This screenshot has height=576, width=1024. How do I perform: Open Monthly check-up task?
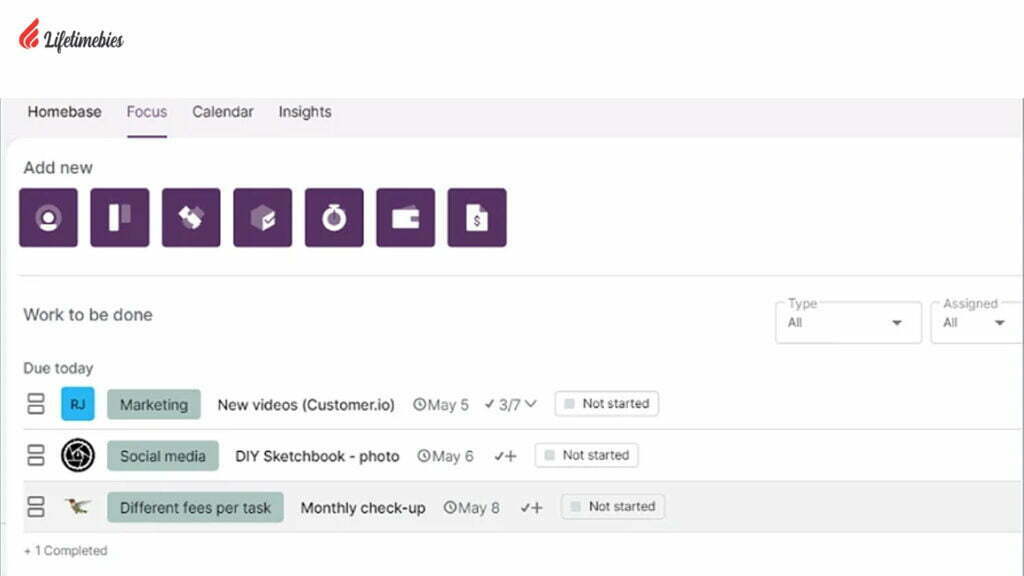363,507
